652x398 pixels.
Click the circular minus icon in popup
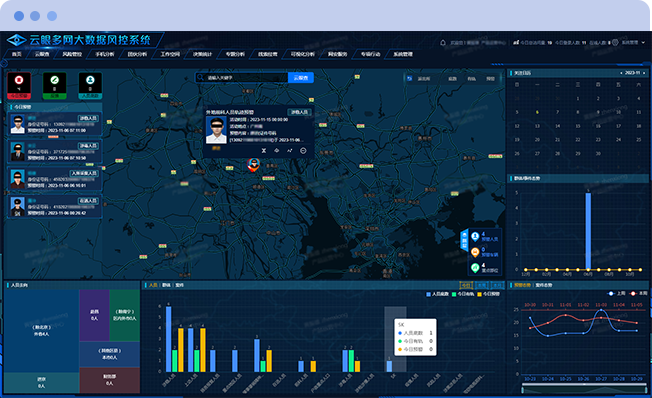point(303,151)
